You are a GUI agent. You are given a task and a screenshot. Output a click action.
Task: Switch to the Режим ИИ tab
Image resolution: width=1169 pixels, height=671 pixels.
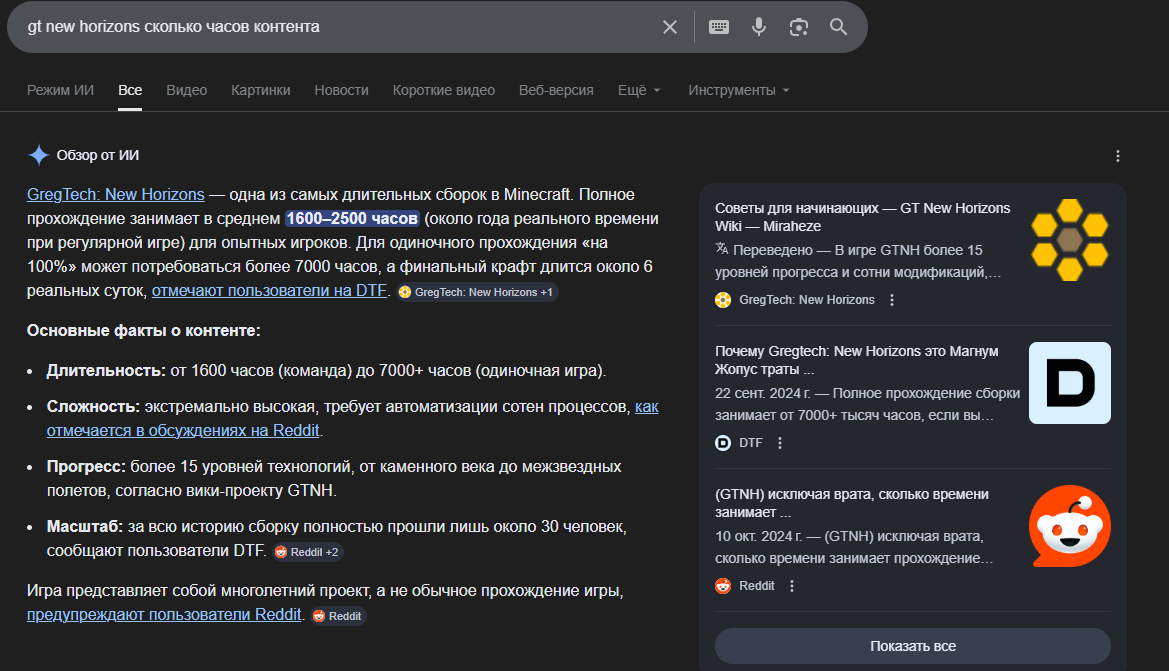click(60, 90)
